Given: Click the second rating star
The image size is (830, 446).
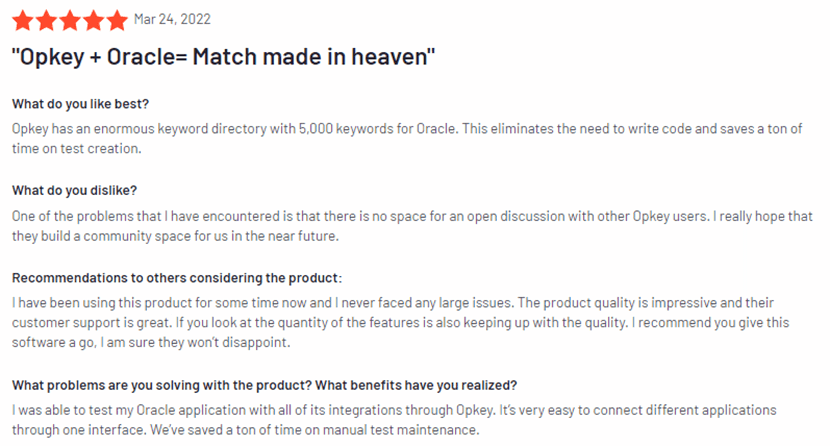Looking at the screenshot, I should pyautogui.click(x=45, y=19).
